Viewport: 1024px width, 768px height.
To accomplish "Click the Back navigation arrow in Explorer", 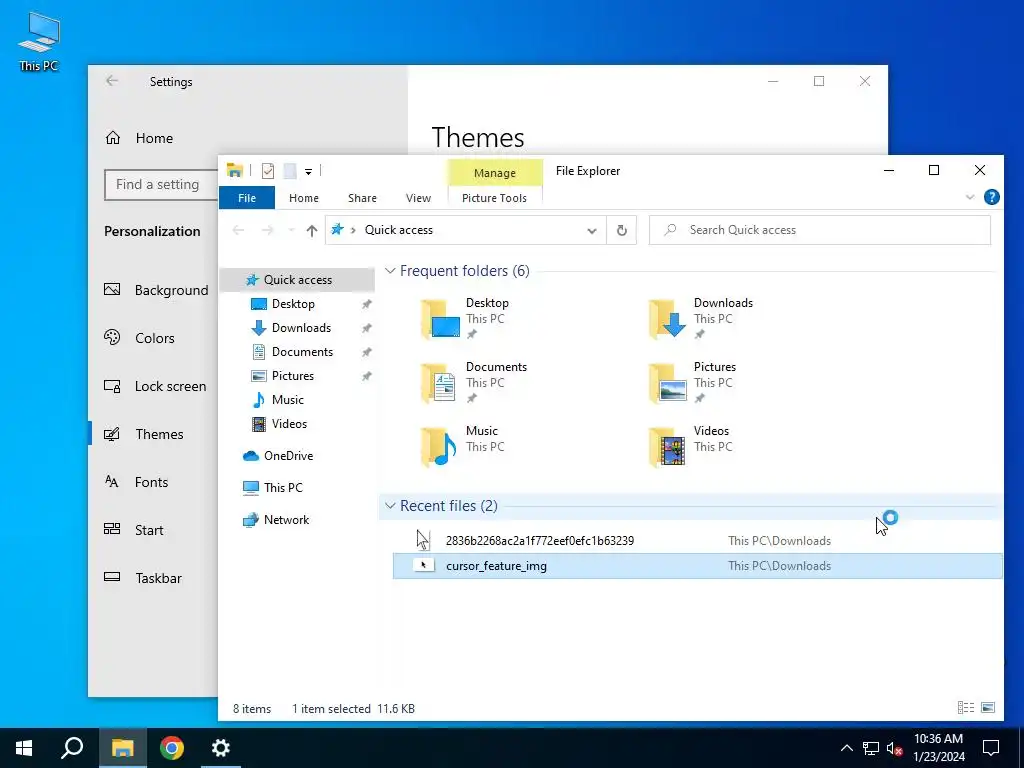I will click(238, 230).
